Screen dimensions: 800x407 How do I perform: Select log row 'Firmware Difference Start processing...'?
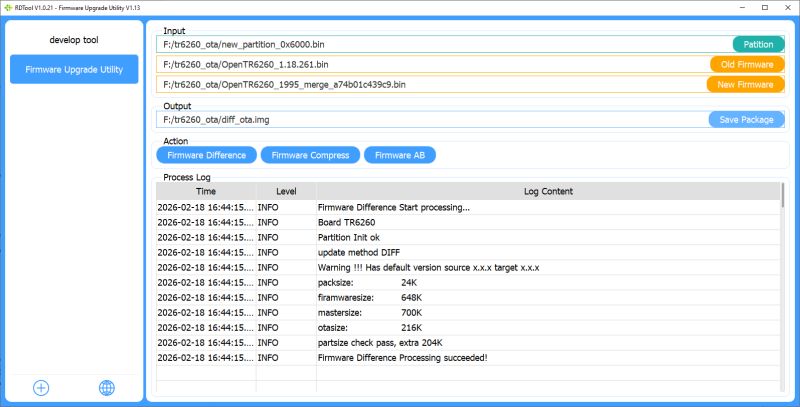(468, 208)
